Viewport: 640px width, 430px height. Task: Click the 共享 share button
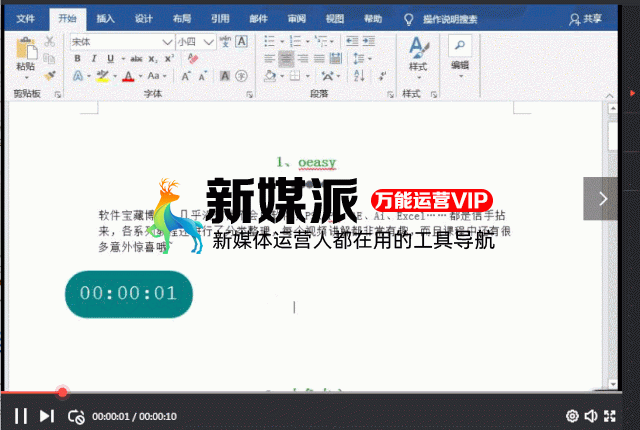click(x=586, y=19)
